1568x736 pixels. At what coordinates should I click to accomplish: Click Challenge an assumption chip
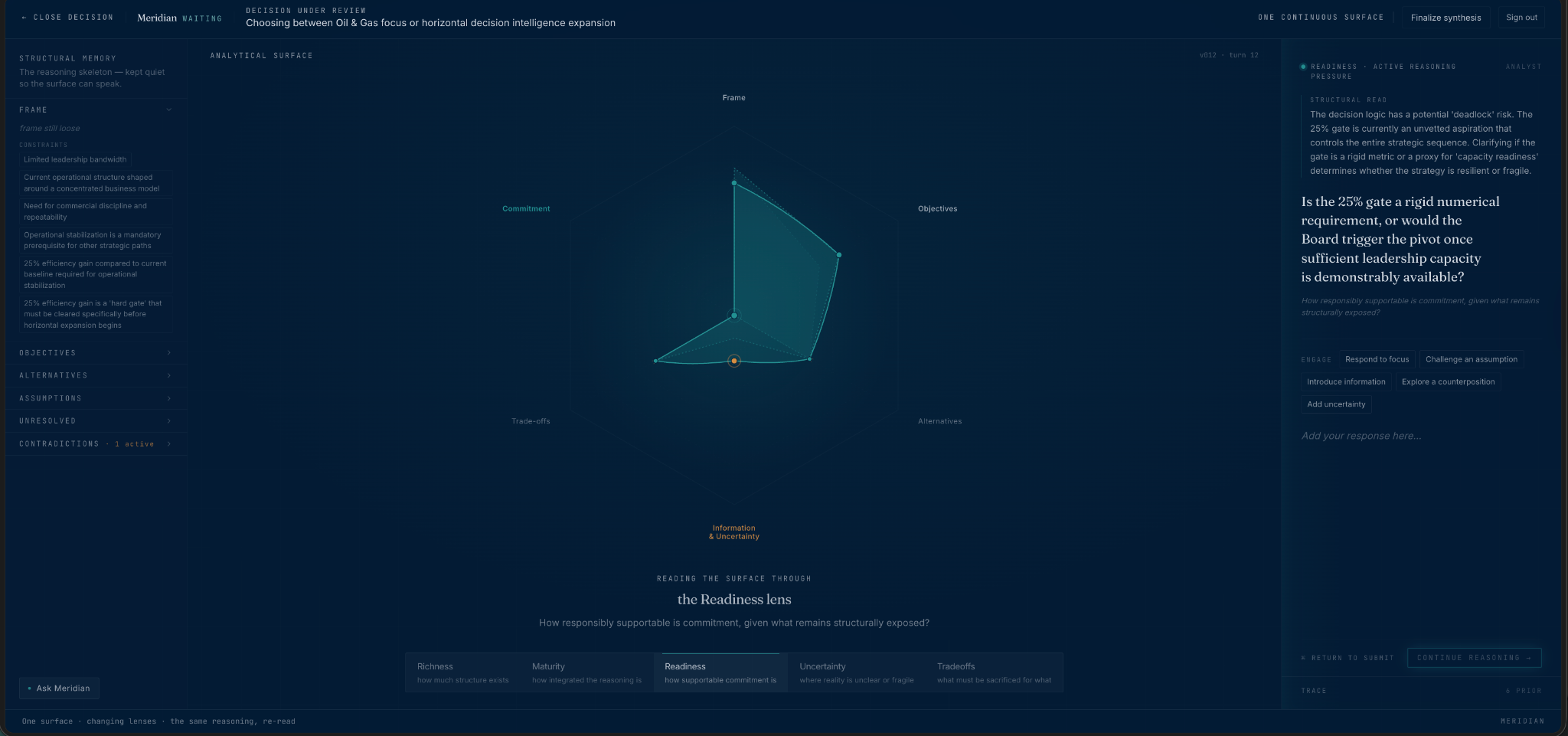(1471, 359)
